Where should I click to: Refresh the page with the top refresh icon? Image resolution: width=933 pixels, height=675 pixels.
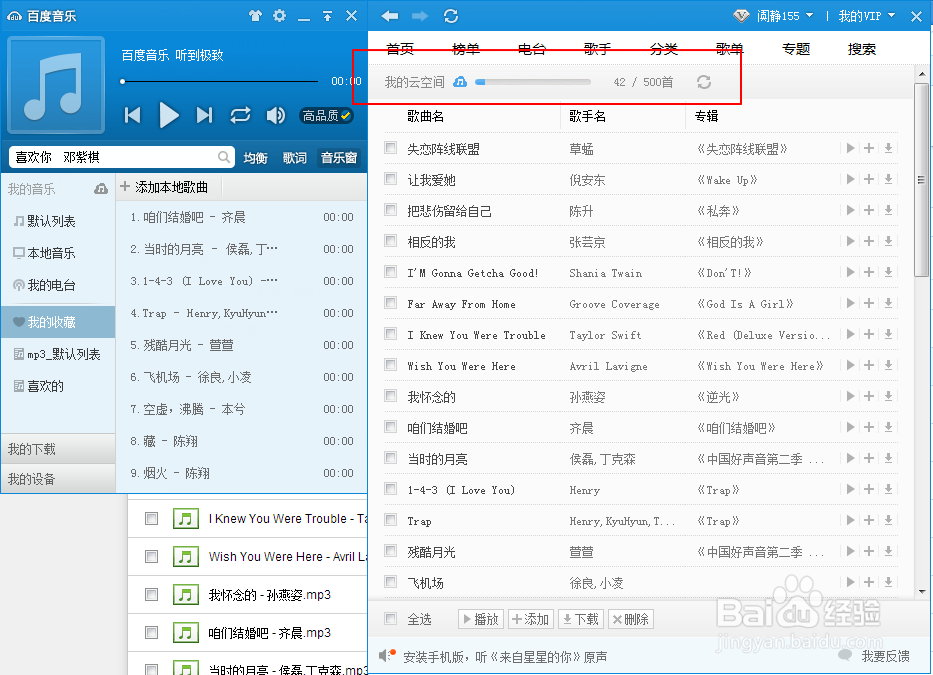point(451,16)
